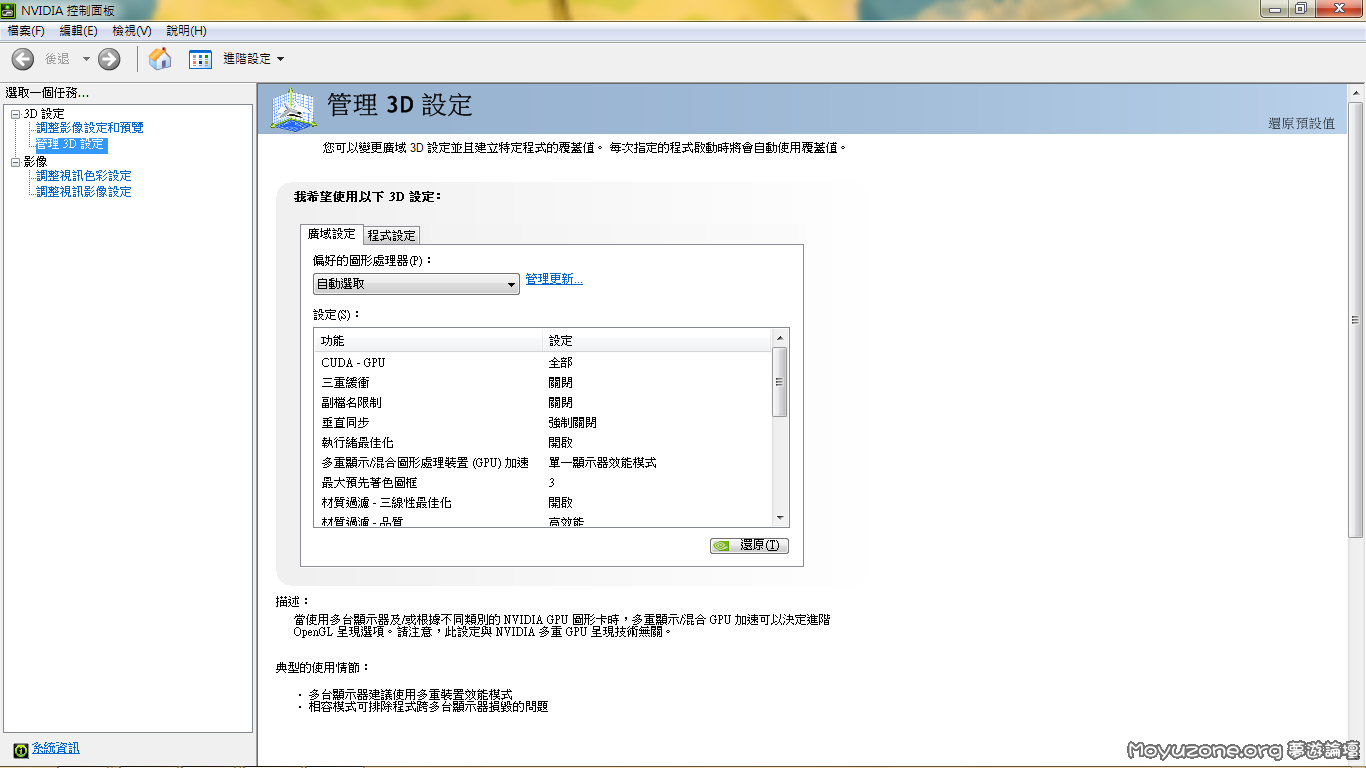Open the 檔案(F) menu
1366x768 pixels.
pyautogui.click(x=26, y=31)
